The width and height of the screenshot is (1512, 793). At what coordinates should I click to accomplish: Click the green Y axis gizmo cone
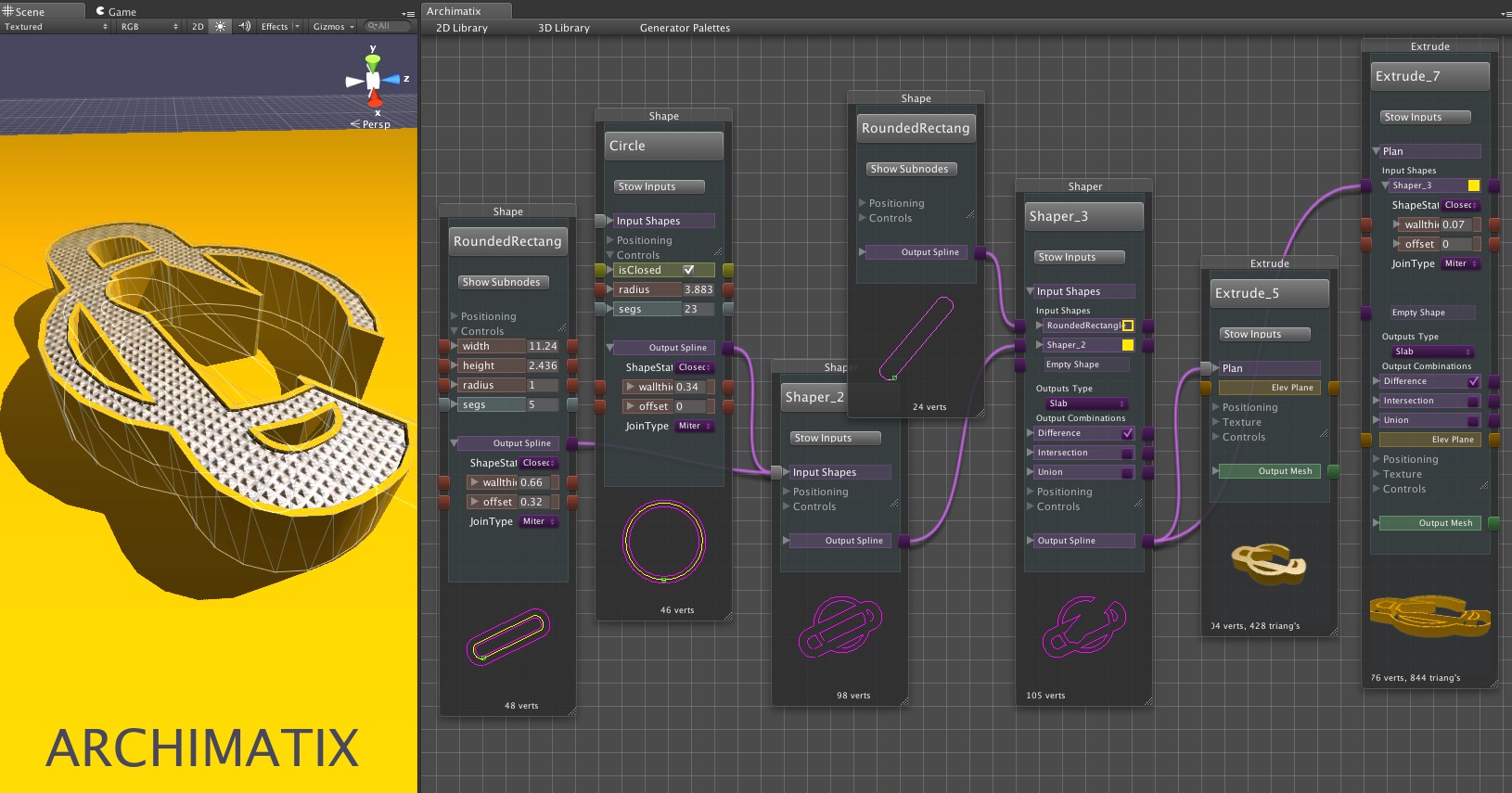(x=373, y=62)
